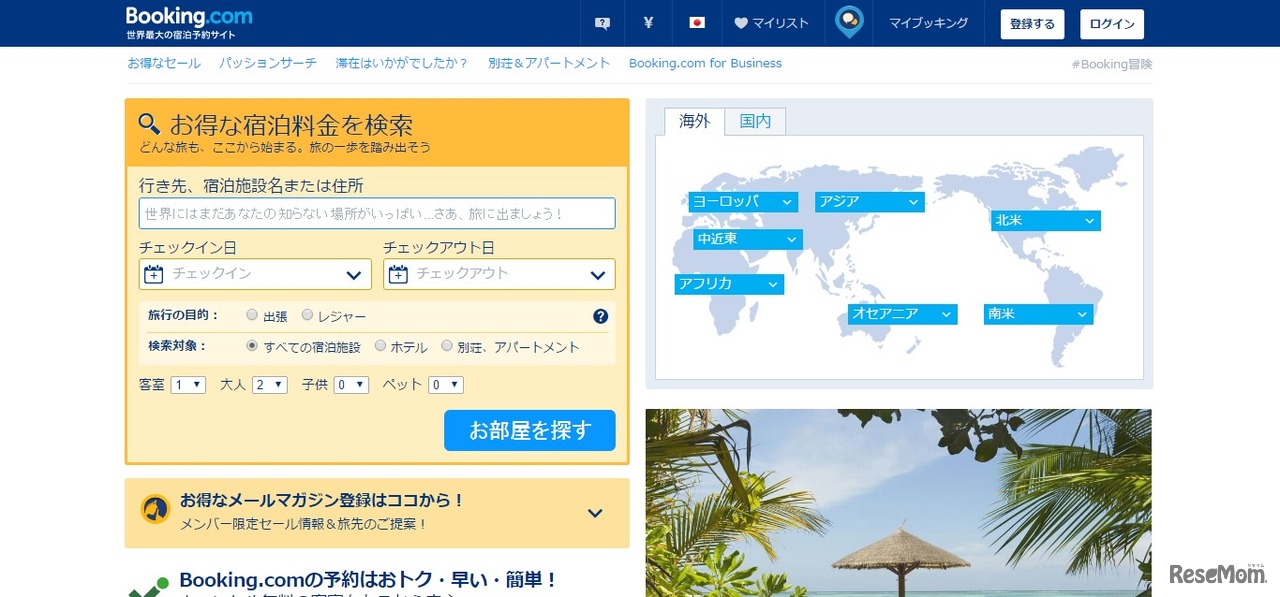Image resolution: width=1280 pixels, height=597 pixels.
Task: Open the ペット pets count dropdown
Action: point(446,385)
